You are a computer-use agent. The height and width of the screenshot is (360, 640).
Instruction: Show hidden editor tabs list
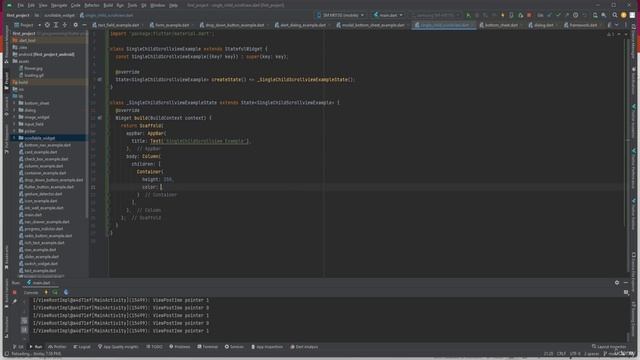616,25
